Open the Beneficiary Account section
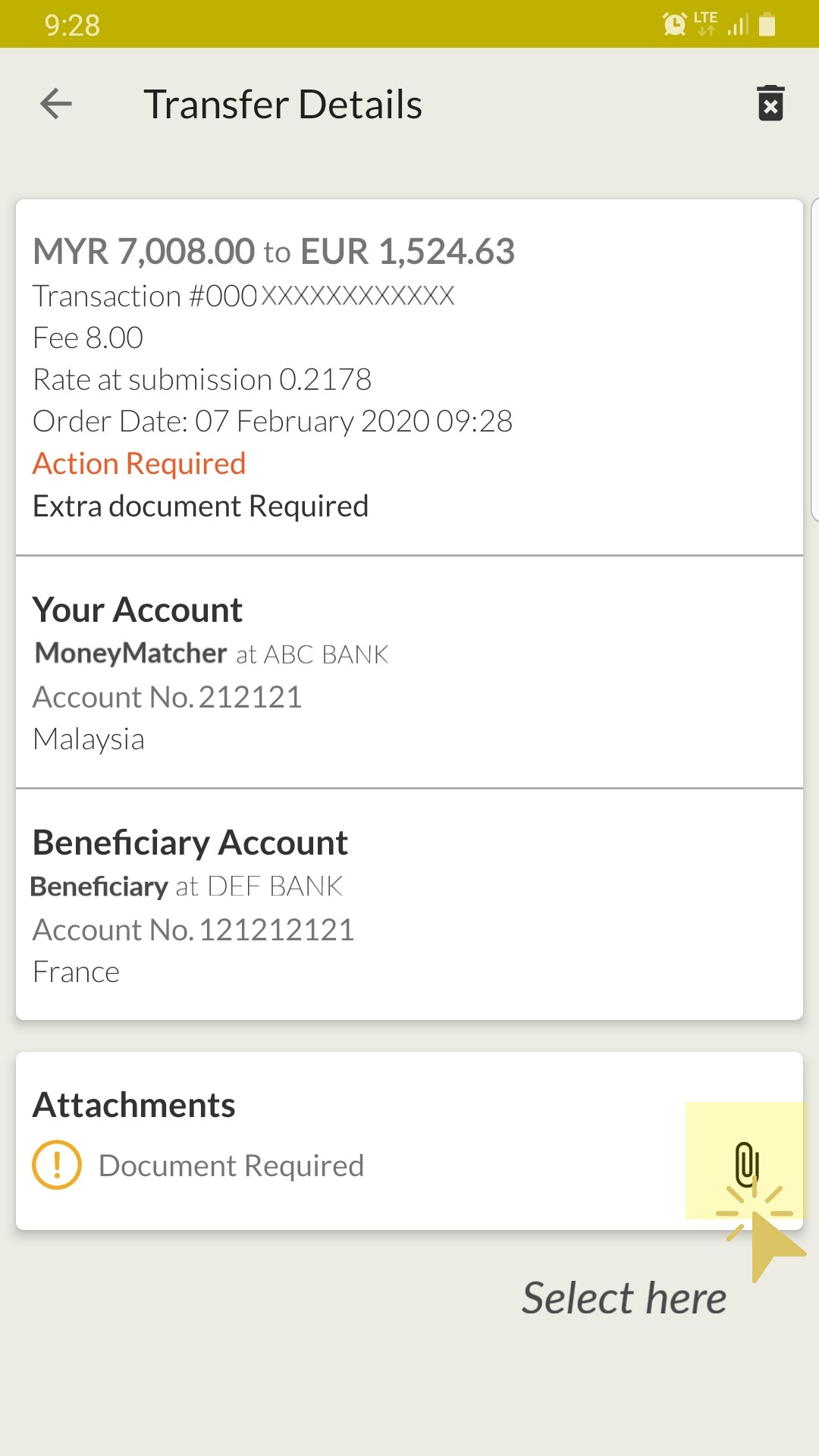The image size is (819, 1456). tap(190, 843)
